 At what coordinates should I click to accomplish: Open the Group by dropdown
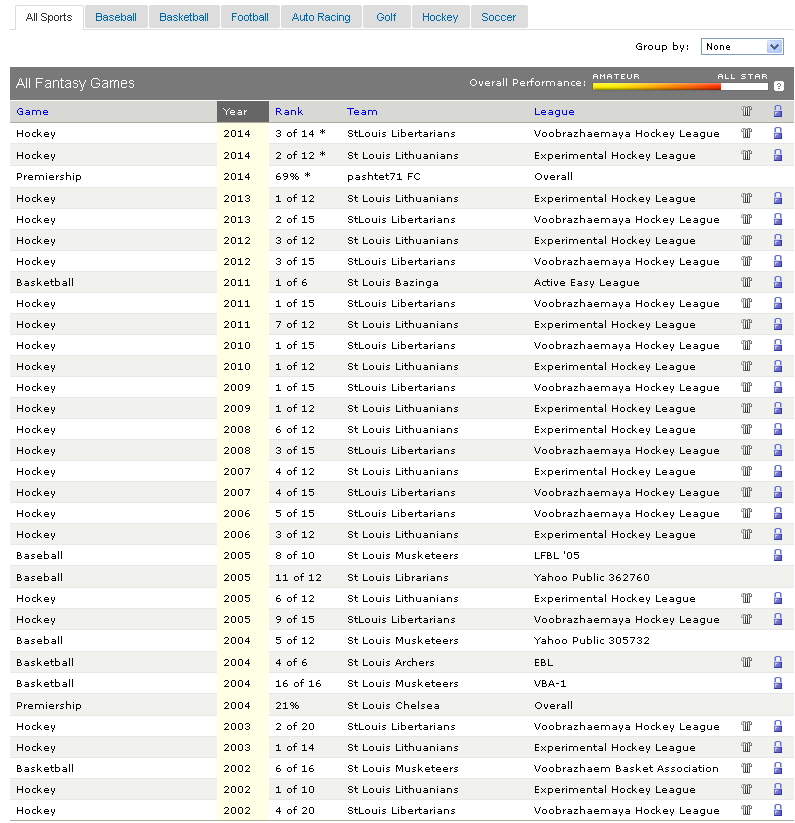(742, 47)
